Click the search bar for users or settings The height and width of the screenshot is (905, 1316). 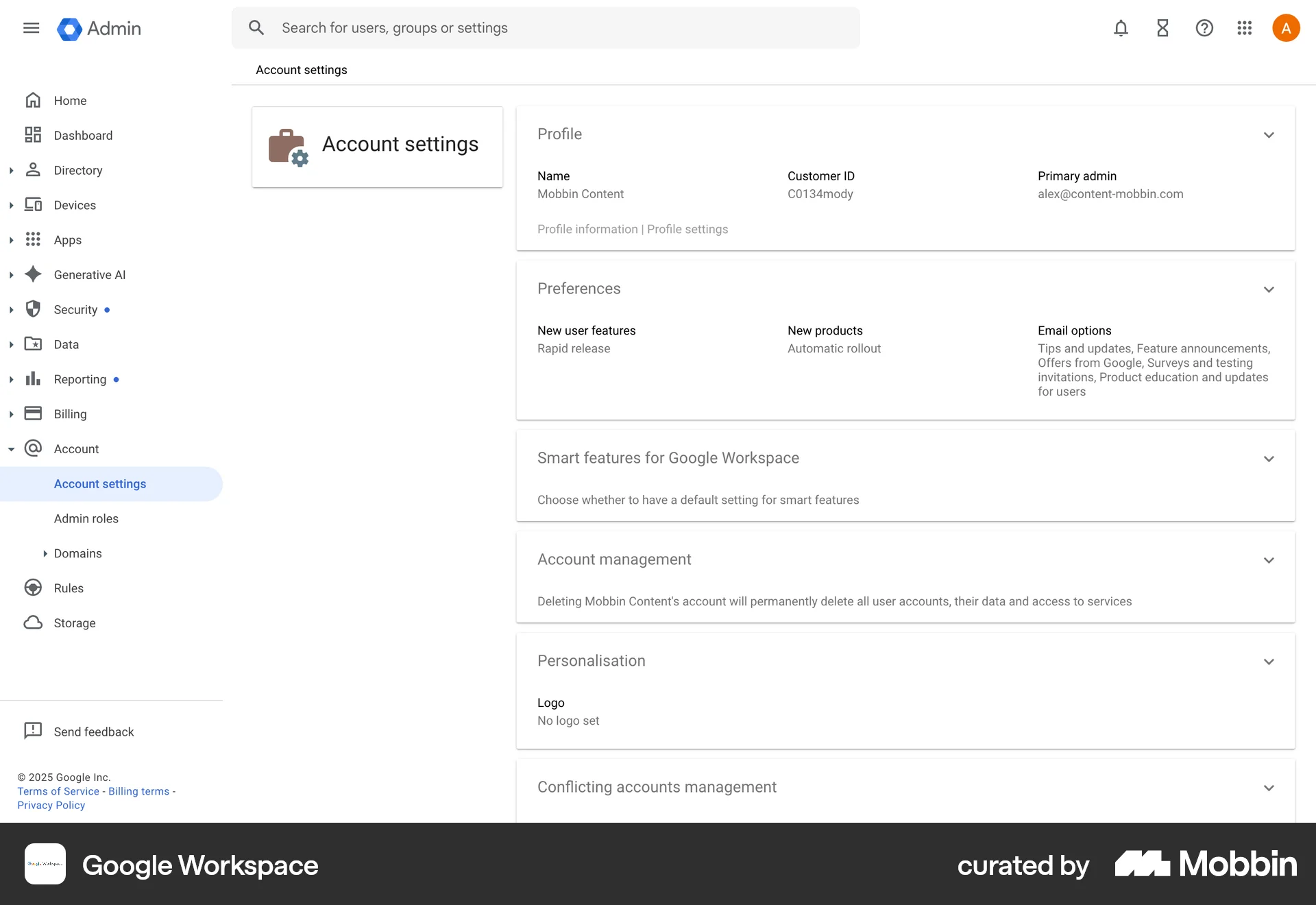pos(546,27)
